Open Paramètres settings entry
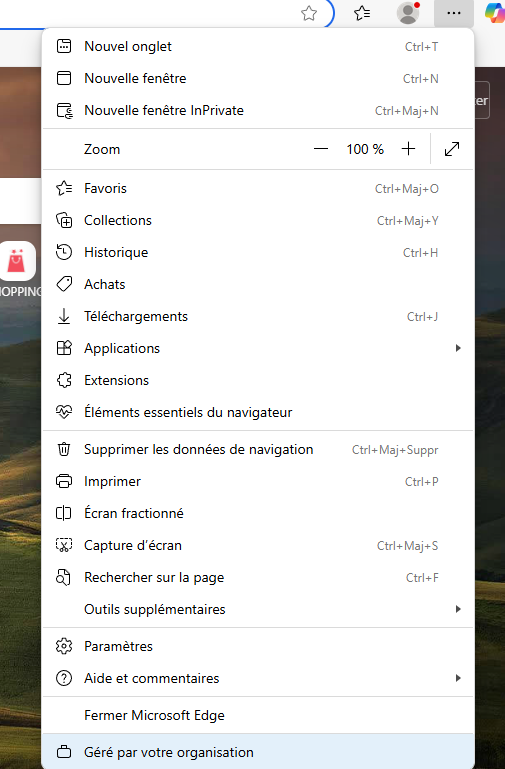 point(258,646)
